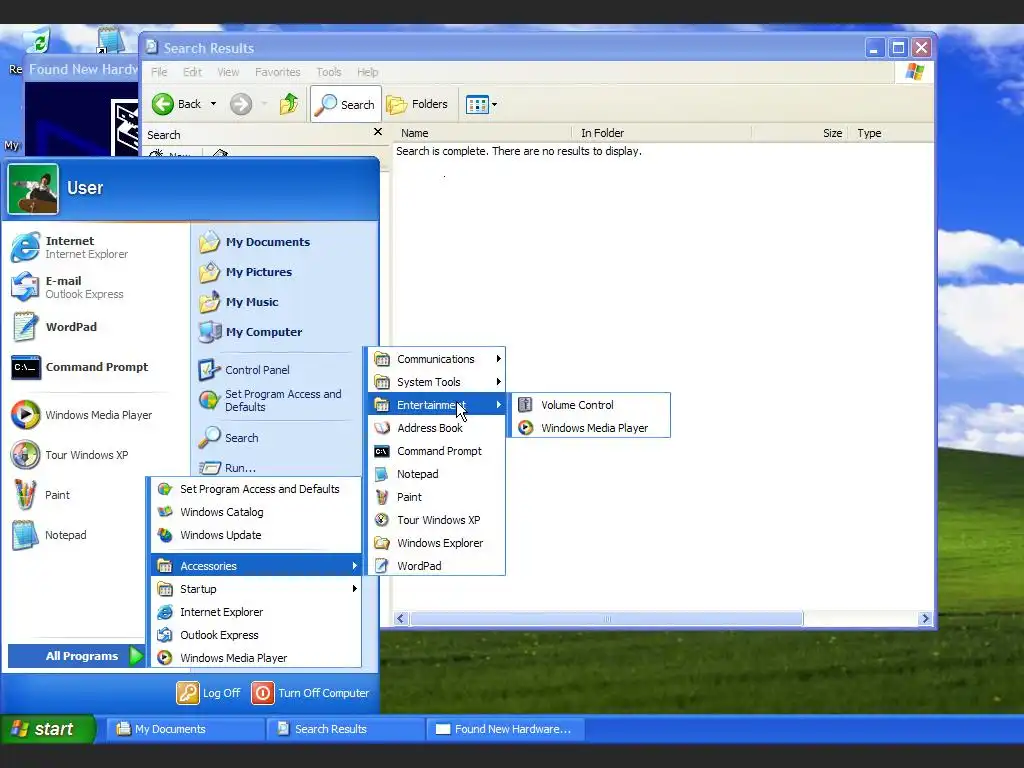Open Windows Catalog in All Programs
Image resolution: width=1024 pixels, height=768 pixels.
pos(256,512)
